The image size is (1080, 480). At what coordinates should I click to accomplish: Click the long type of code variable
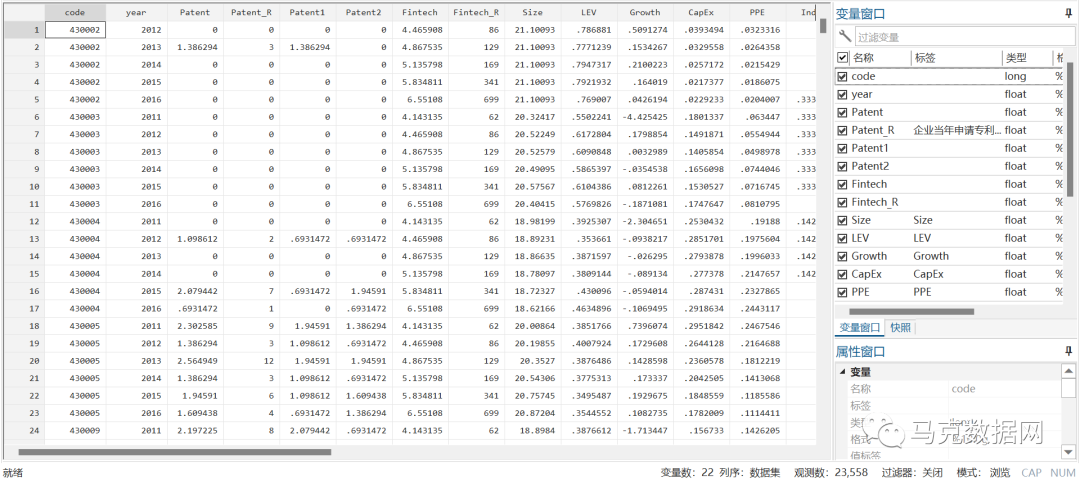(x=1015, y=76)
